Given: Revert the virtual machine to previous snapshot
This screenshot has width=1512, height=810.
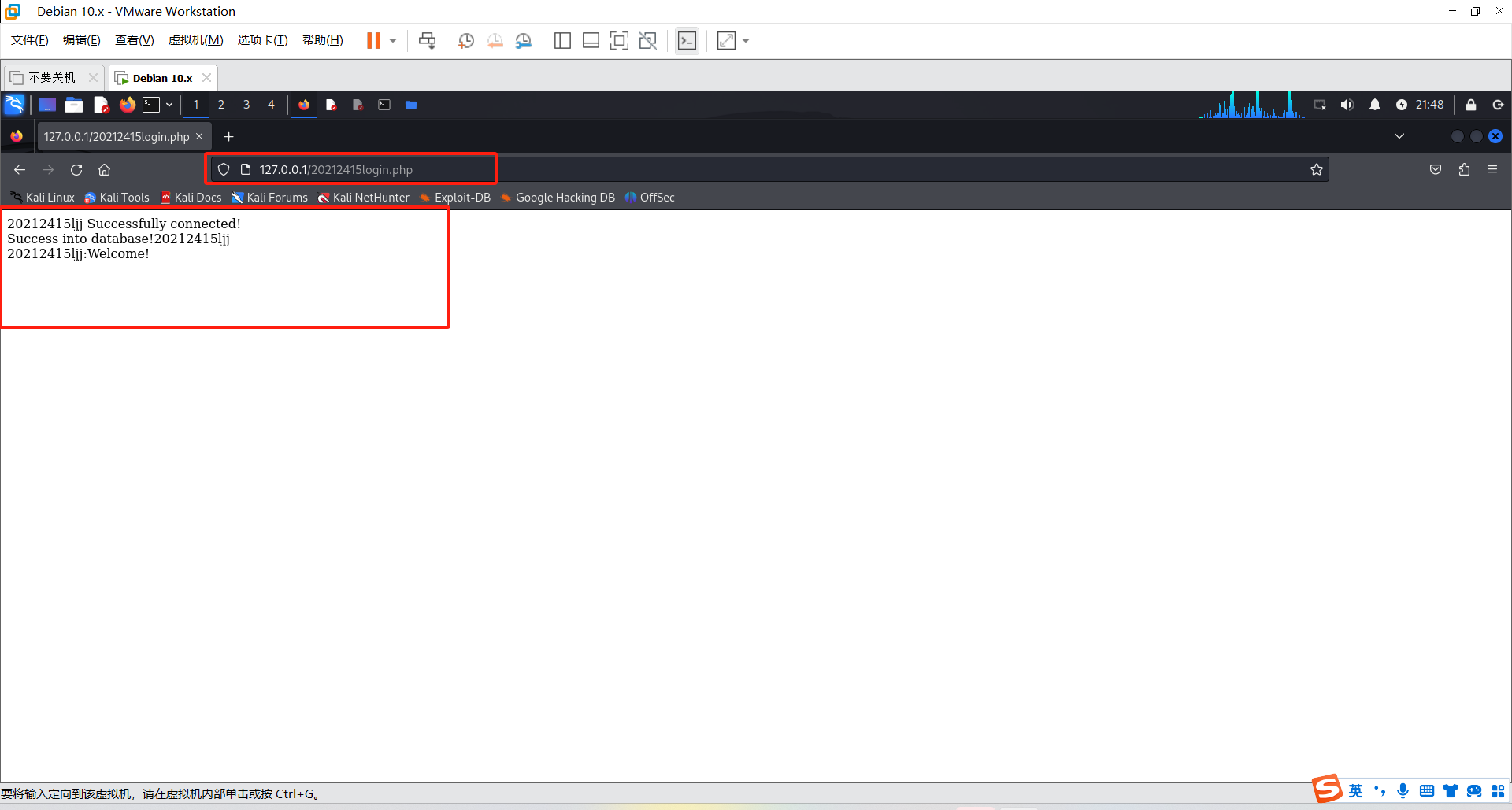Looking at the screenshot, I should tap(495, 41).
